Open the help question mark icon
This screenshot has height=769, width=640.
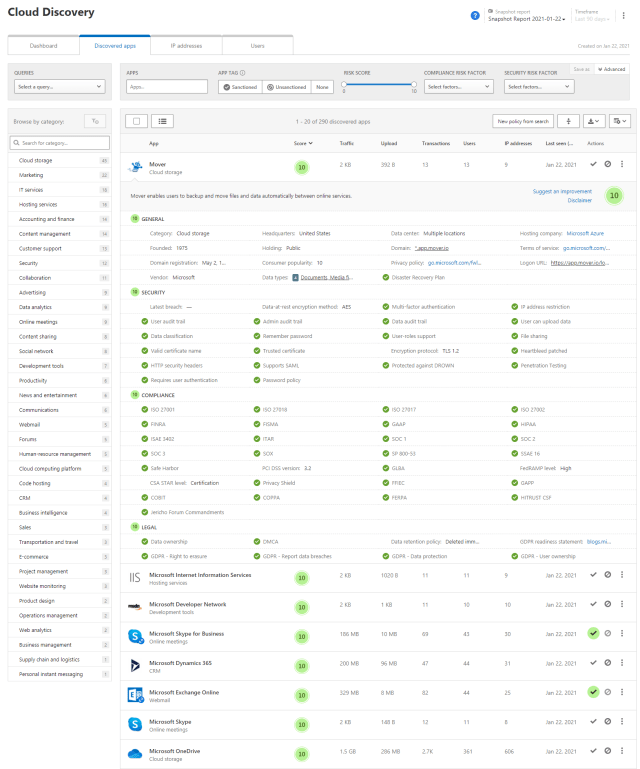(x=475, y=16)
